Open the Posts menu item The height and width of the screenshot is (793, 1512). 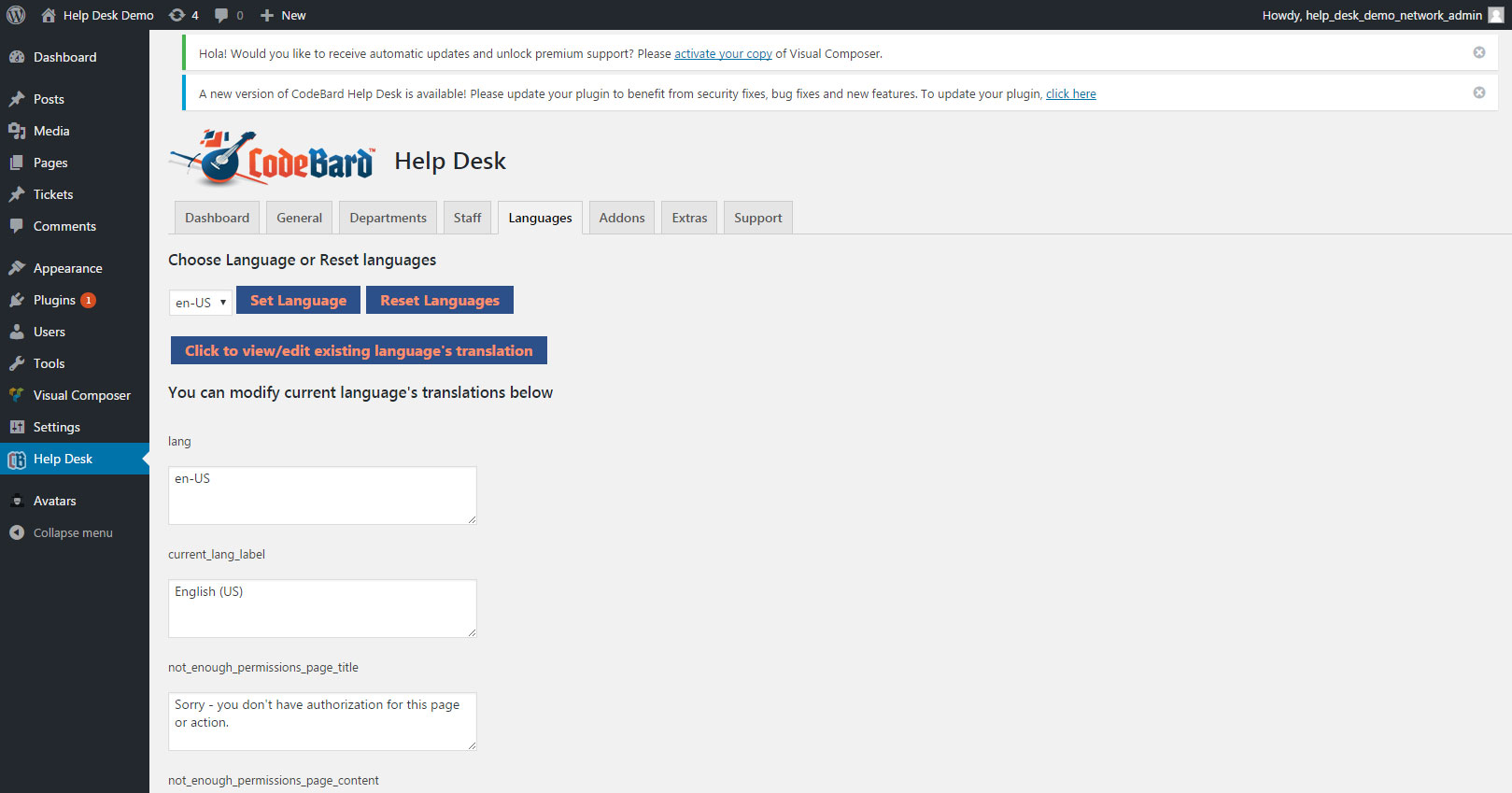(x=75, y=99)
